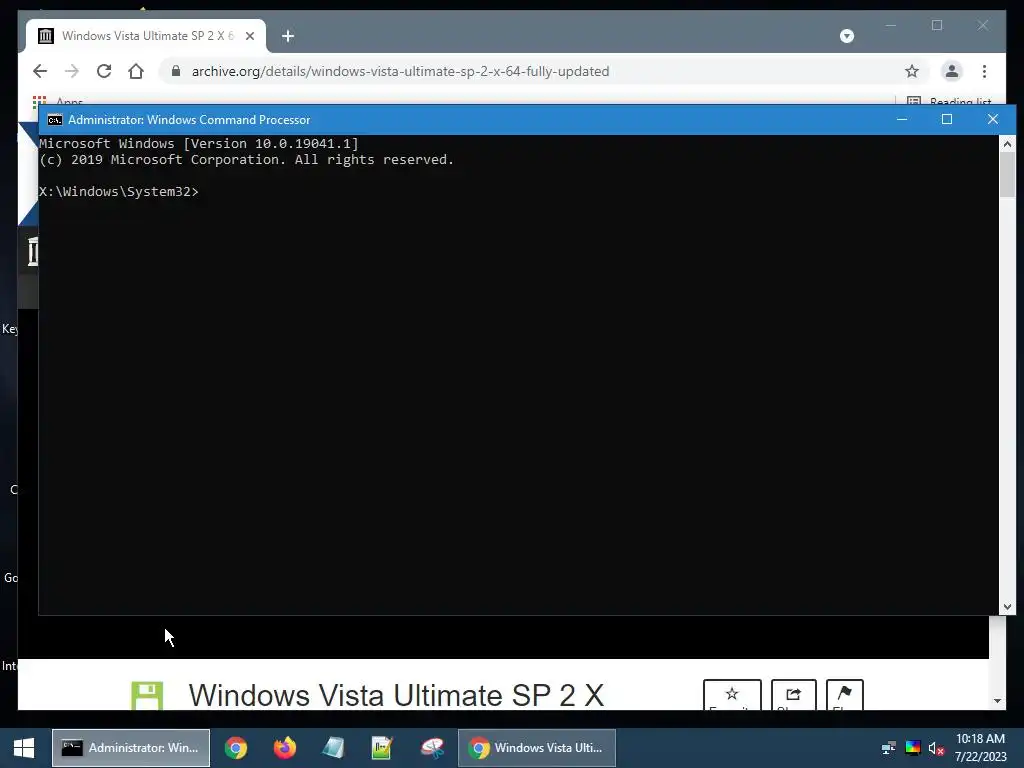1024x768 pixels.
Task: Flag this archive item
Action: (x=844, y=695)
